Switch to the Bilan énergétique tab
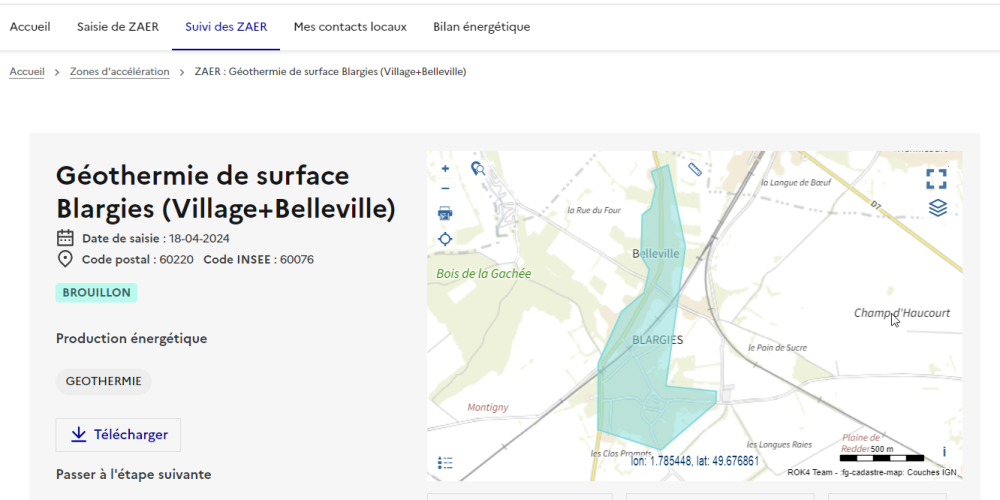 pos(481,27)
